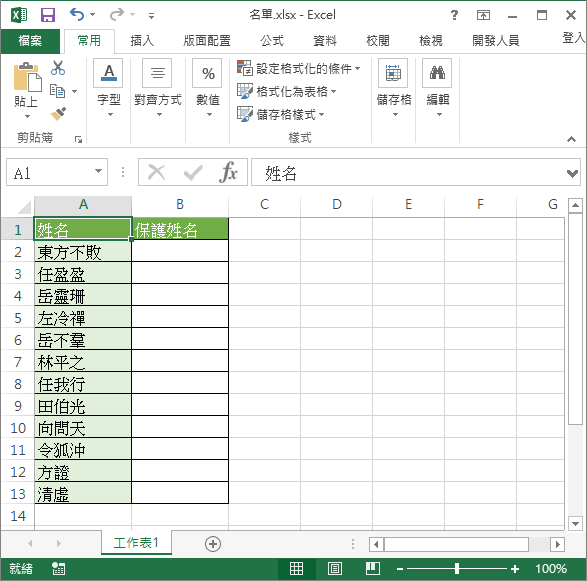This screenshot has width=587, height=581.
Task: Select the 工作表1 sheet tab
Action: [x=136, y=543]
